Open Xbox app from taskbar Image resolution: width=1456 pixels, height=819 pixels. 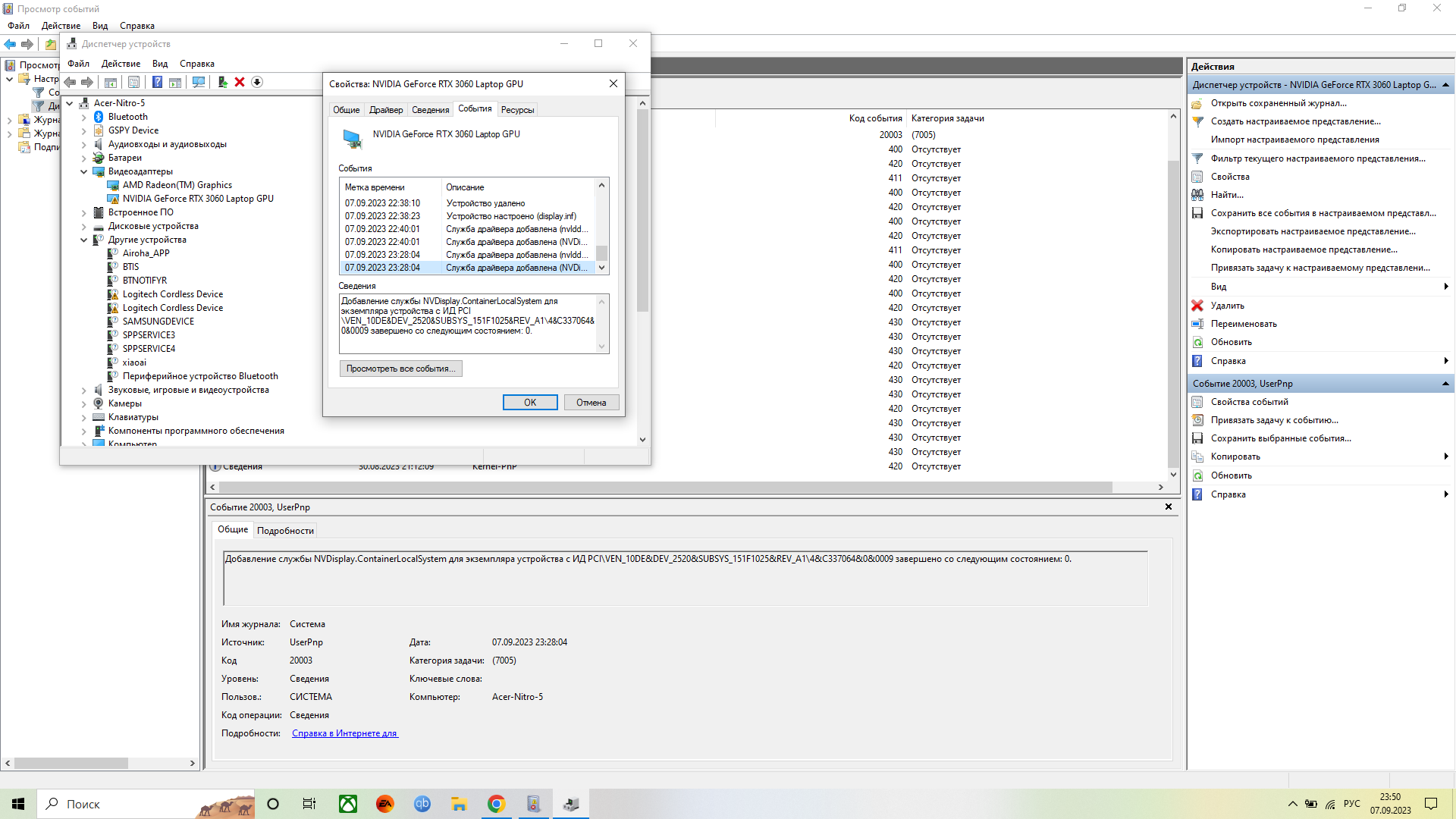coord(348,804)
